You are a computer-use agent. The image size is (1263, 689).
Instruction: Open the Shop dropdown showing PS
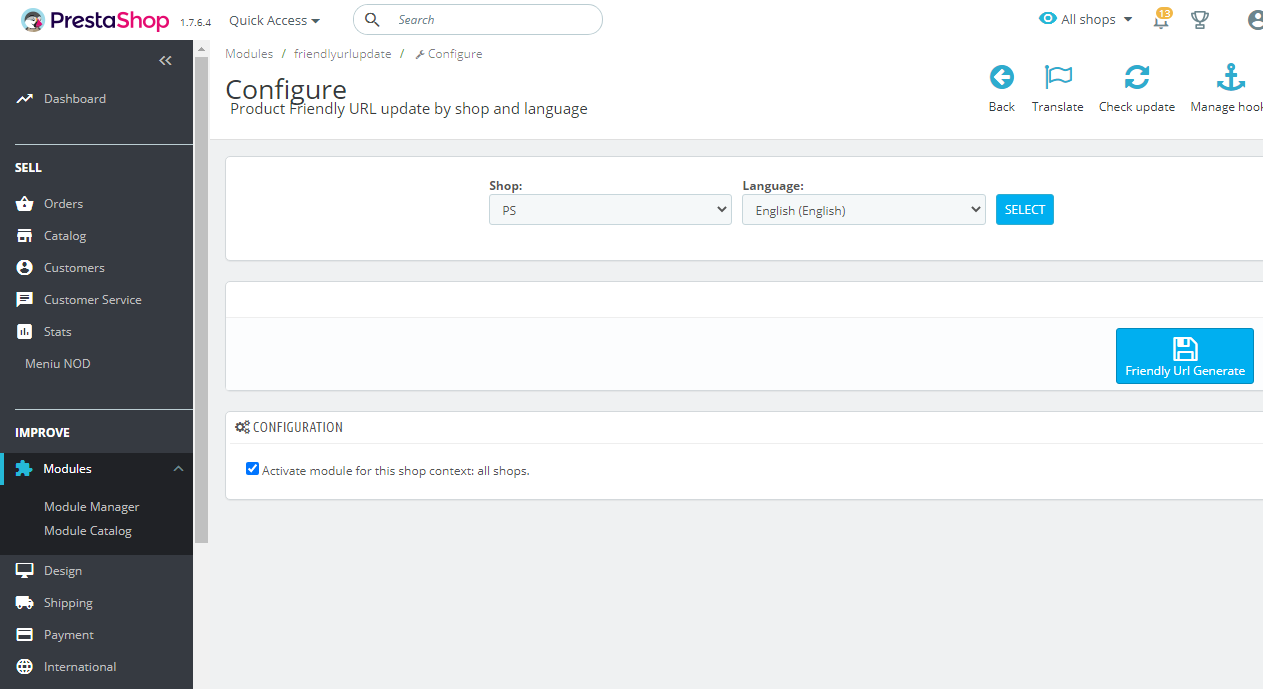[610, 210]
